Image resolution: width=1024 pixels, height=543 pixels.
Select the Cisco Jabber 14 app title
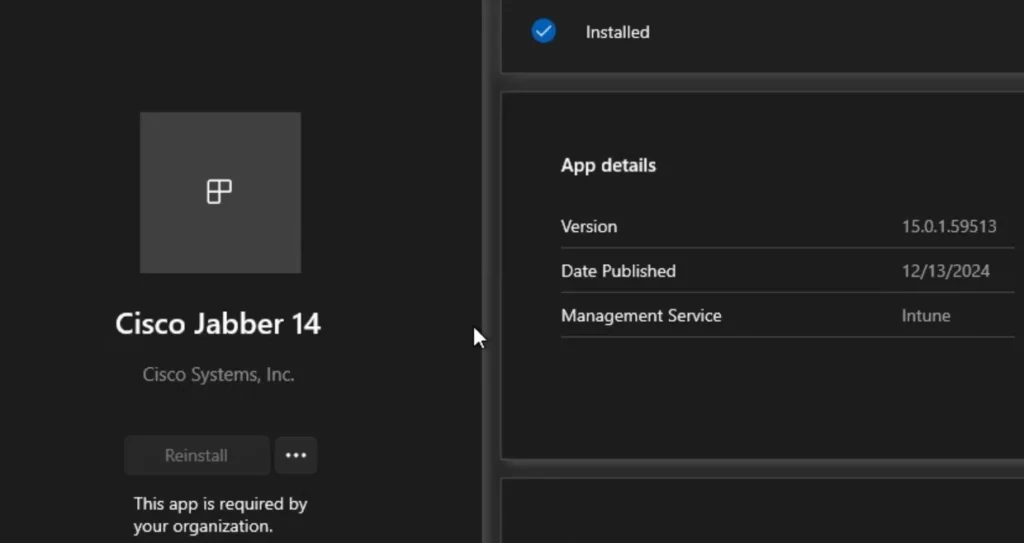pos(218,324)
